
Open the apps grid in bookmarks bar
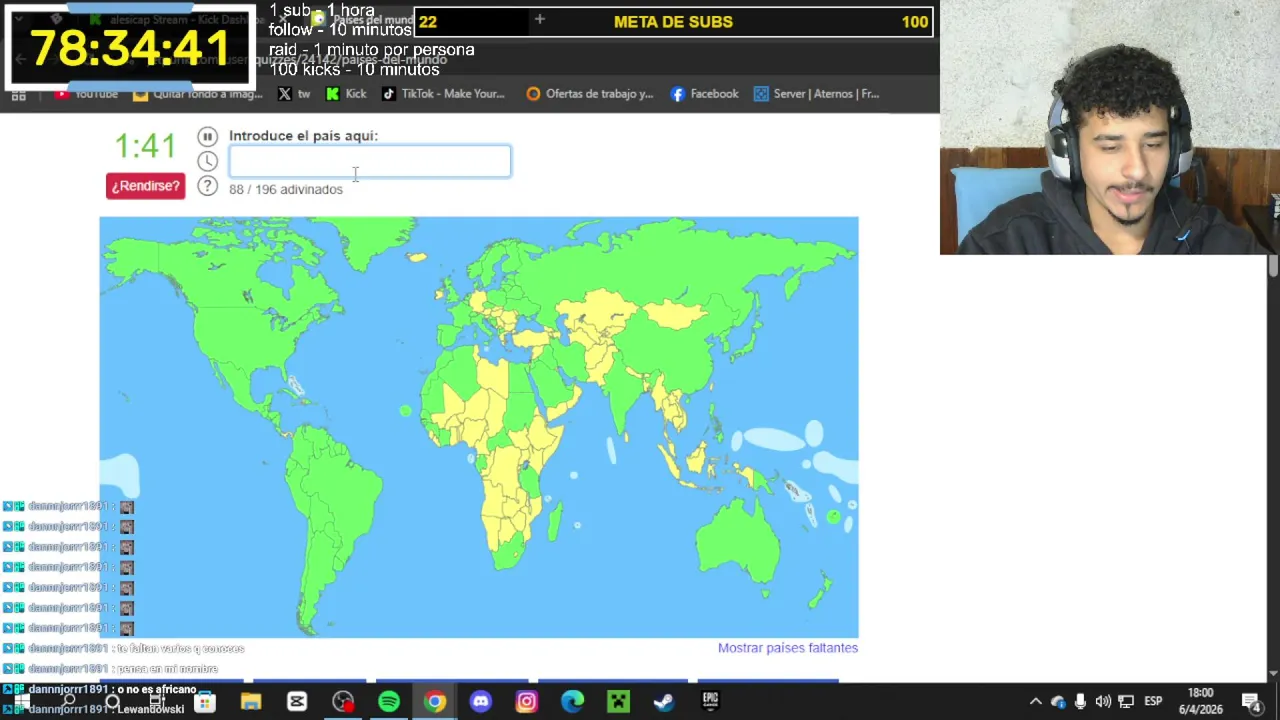(18, 95)
